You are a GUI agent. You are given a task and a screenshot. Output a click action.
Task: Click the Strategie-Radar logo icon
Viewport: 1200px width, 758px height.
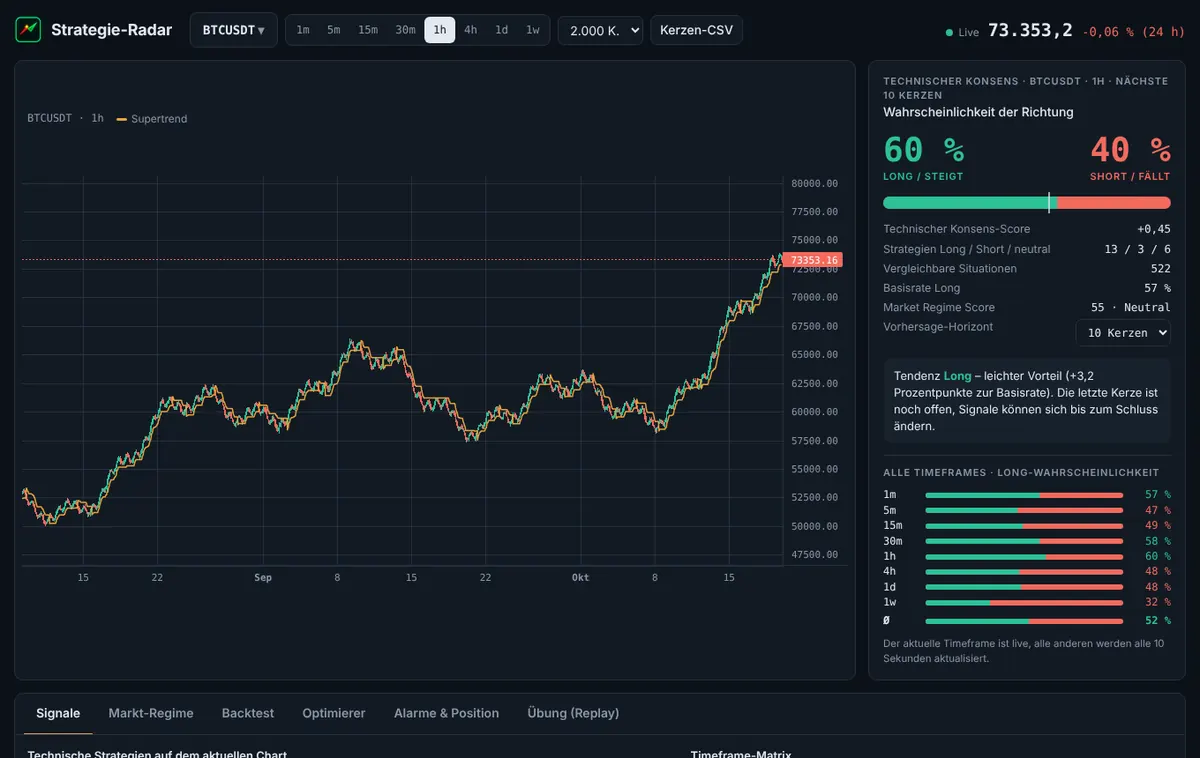pyautogui.click(x=28, y=30)
